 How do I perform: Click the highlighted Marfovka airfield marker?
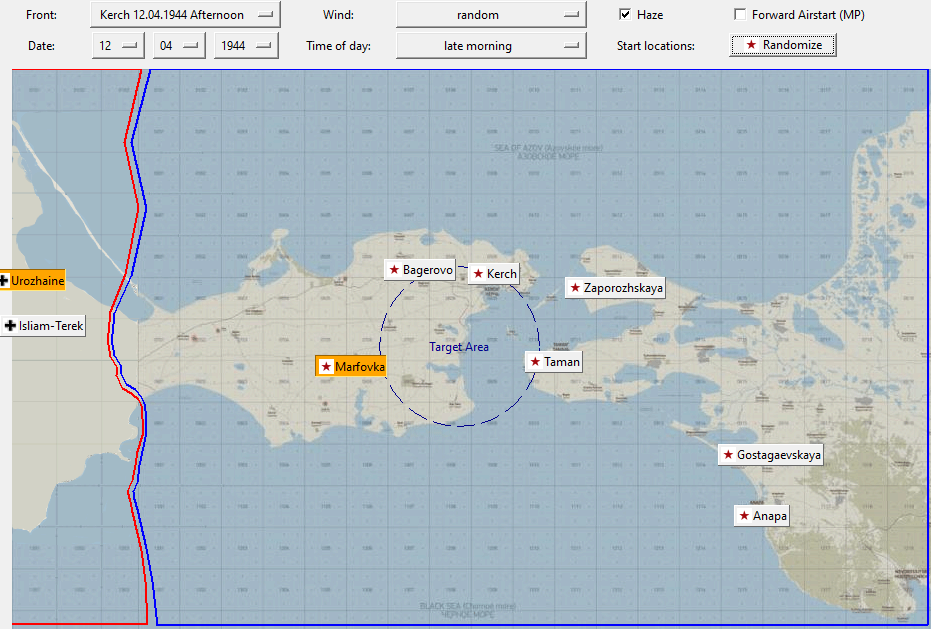[351, 366]
